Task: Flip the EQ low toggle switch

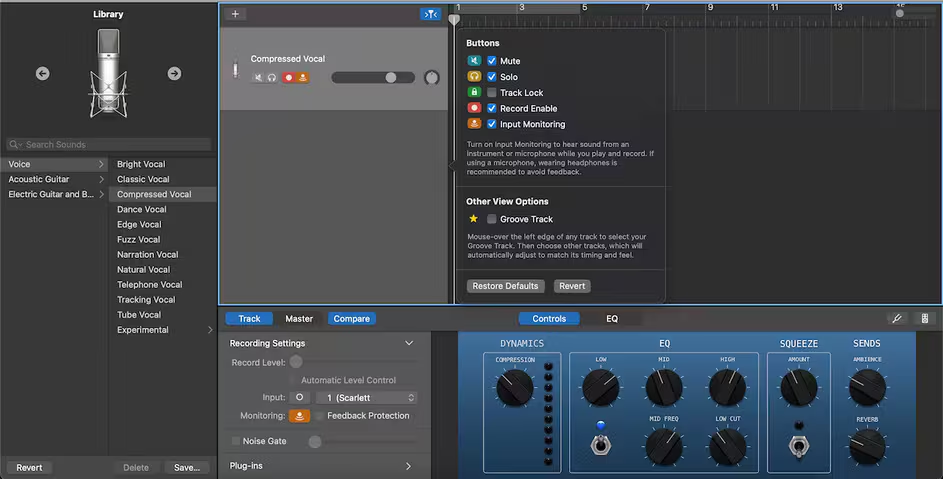Action: [x=600, y=445]
